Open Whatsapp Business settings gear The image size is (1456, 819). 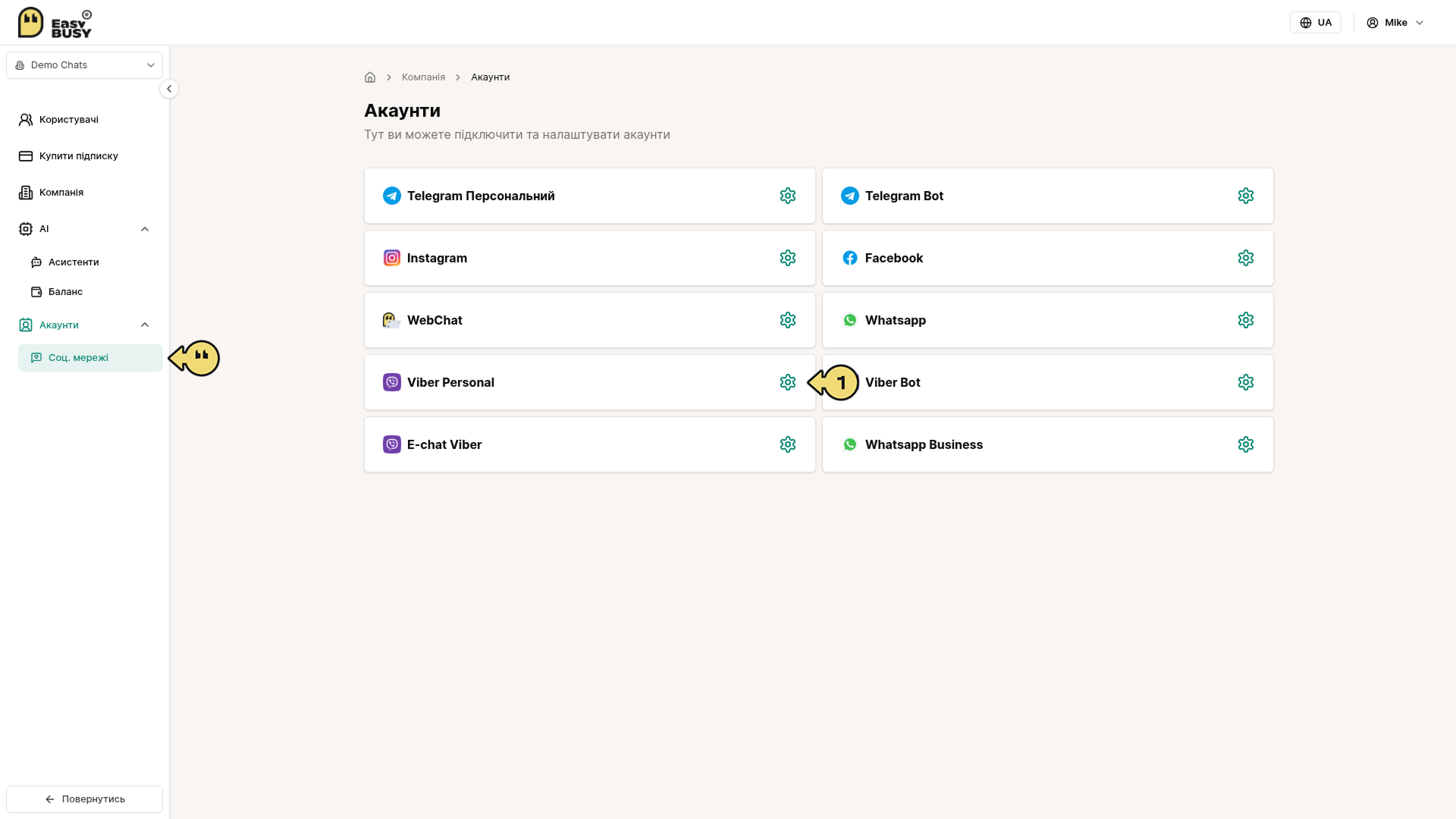pos(1246,444)
